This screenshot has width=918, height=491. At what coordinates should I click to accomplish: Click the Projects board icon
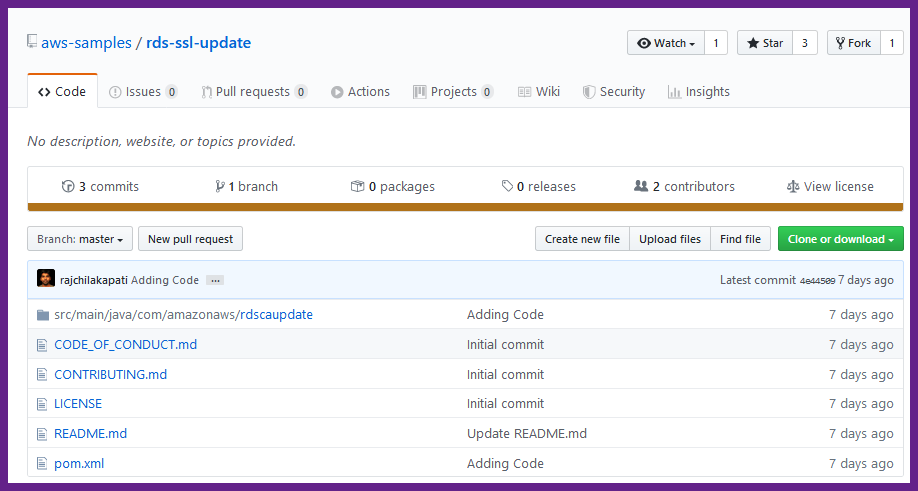tap(420, 92)
